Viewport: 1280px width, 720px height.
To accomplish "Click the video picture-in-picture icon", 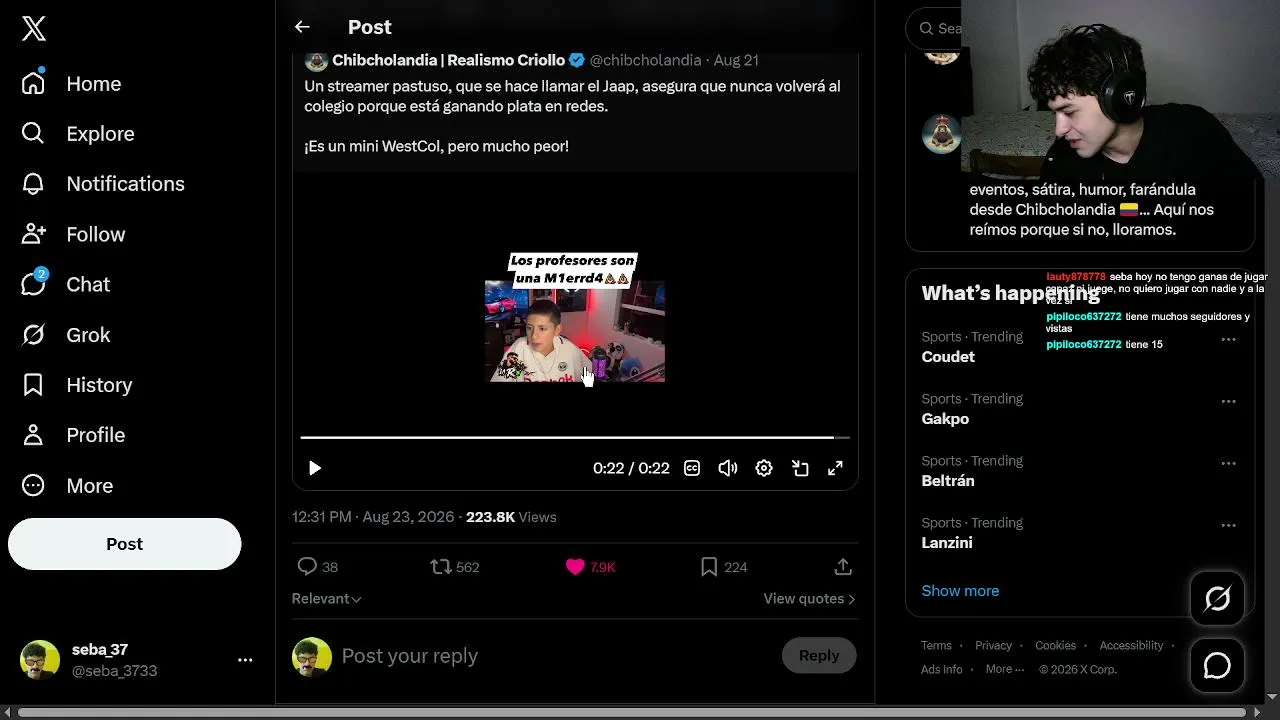I will 800,468.
